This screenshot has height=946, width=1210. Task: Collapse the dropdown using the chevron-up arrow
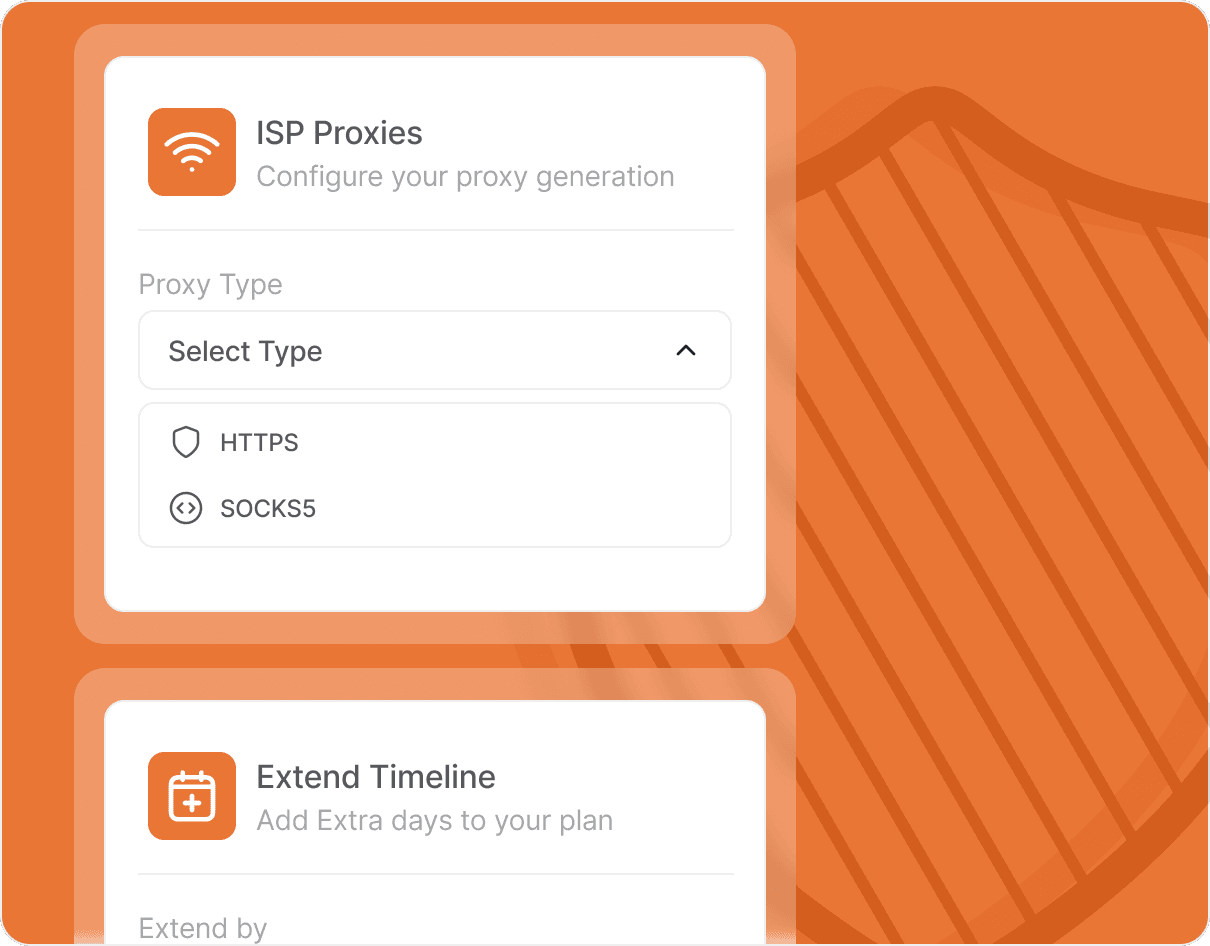coord(686,350)
